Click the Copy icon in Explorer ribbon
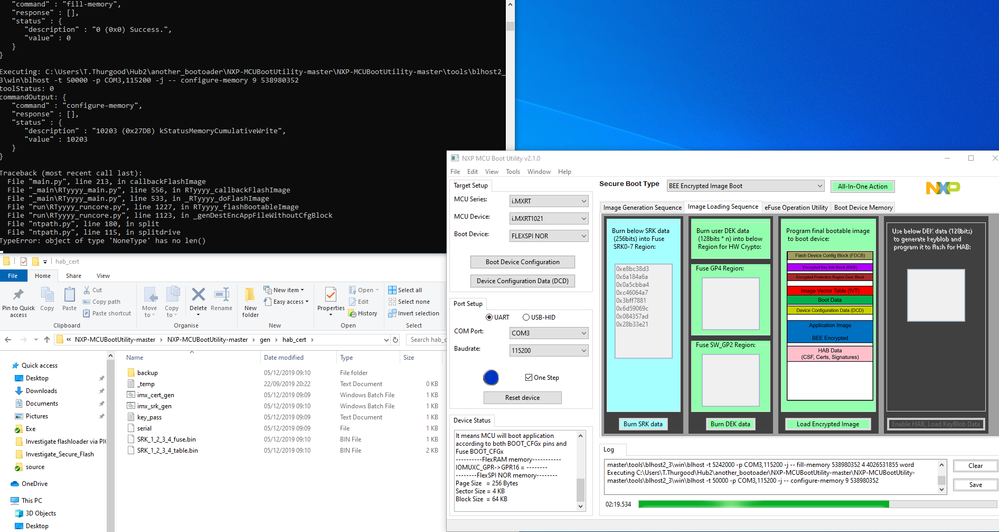 pos(47,299)
